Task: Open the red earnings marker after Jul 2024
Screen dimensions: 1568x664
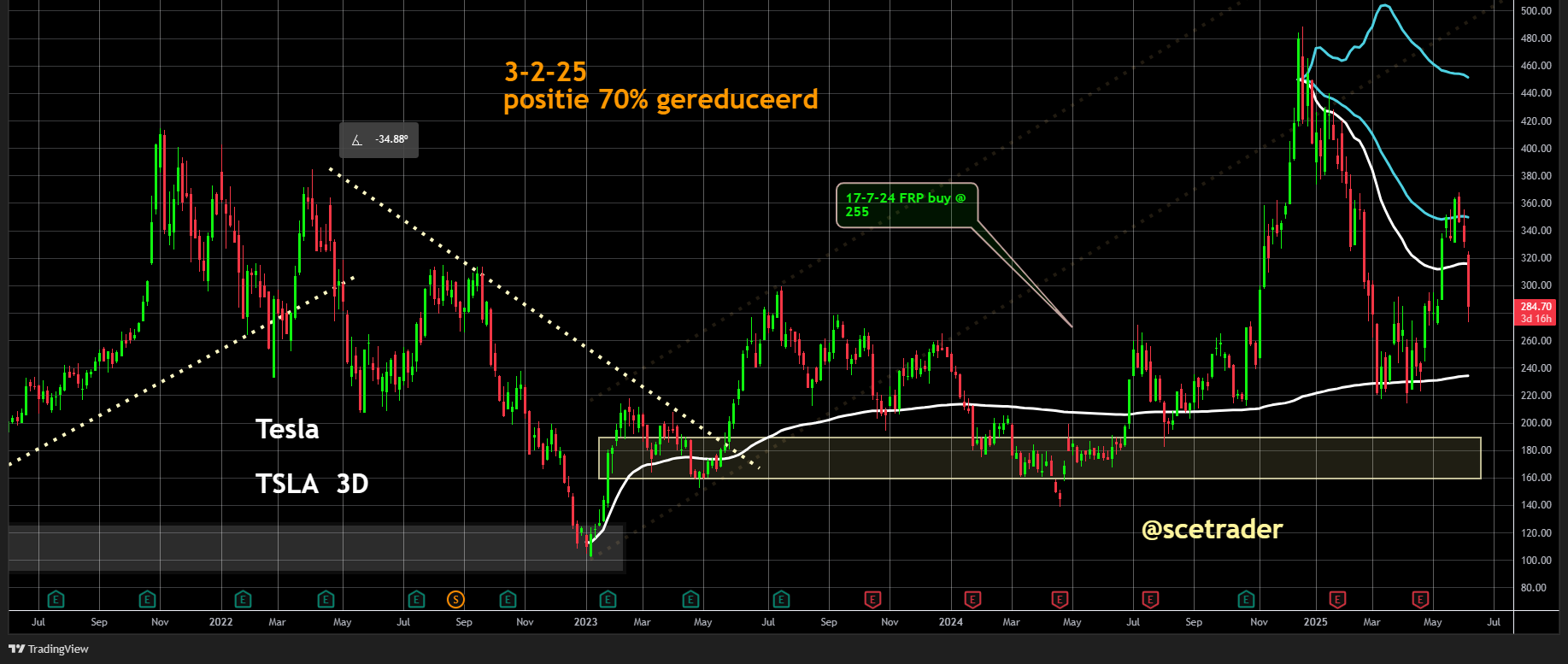Action: (x=1150, y=599)
